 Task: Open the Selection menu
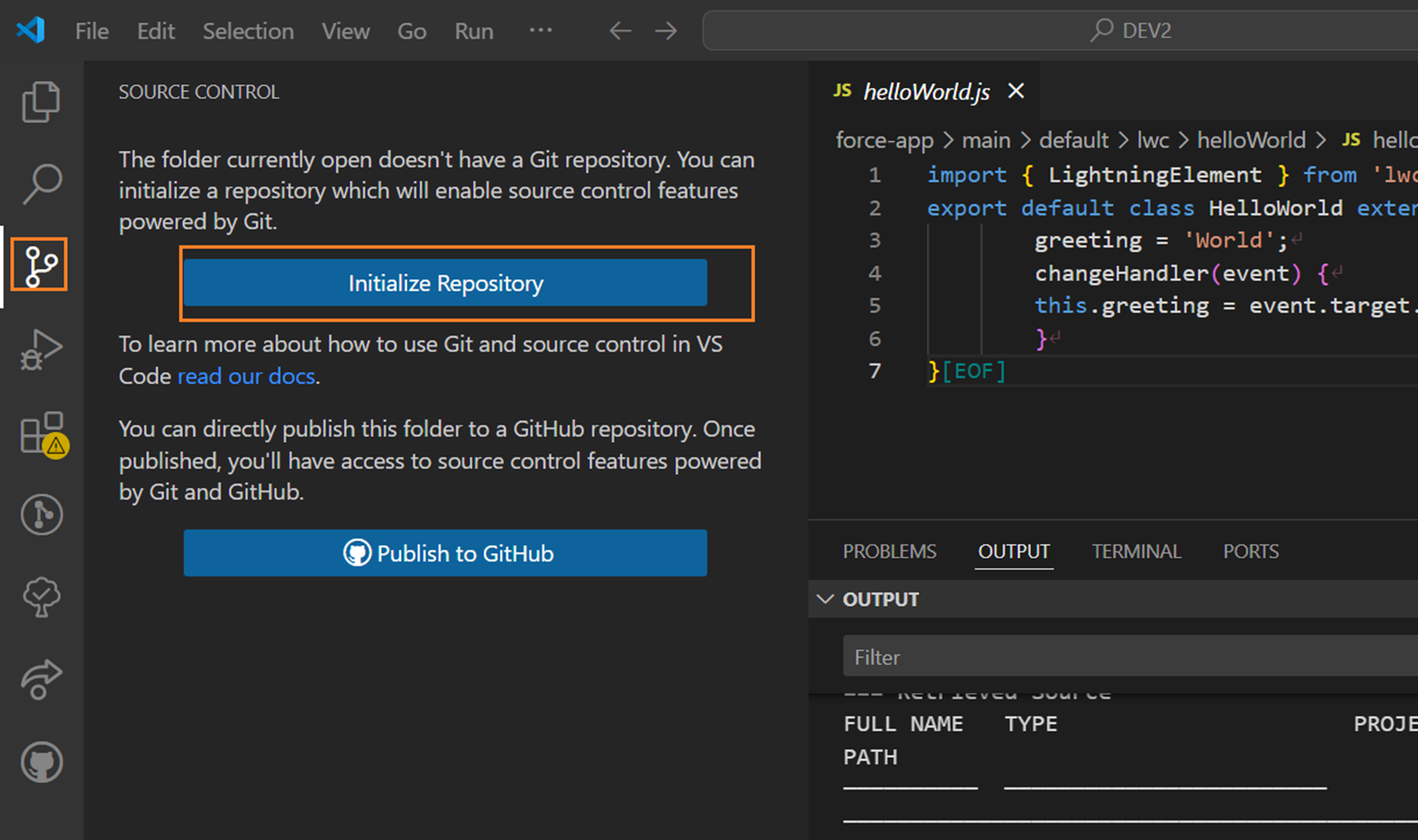point(248,31)
